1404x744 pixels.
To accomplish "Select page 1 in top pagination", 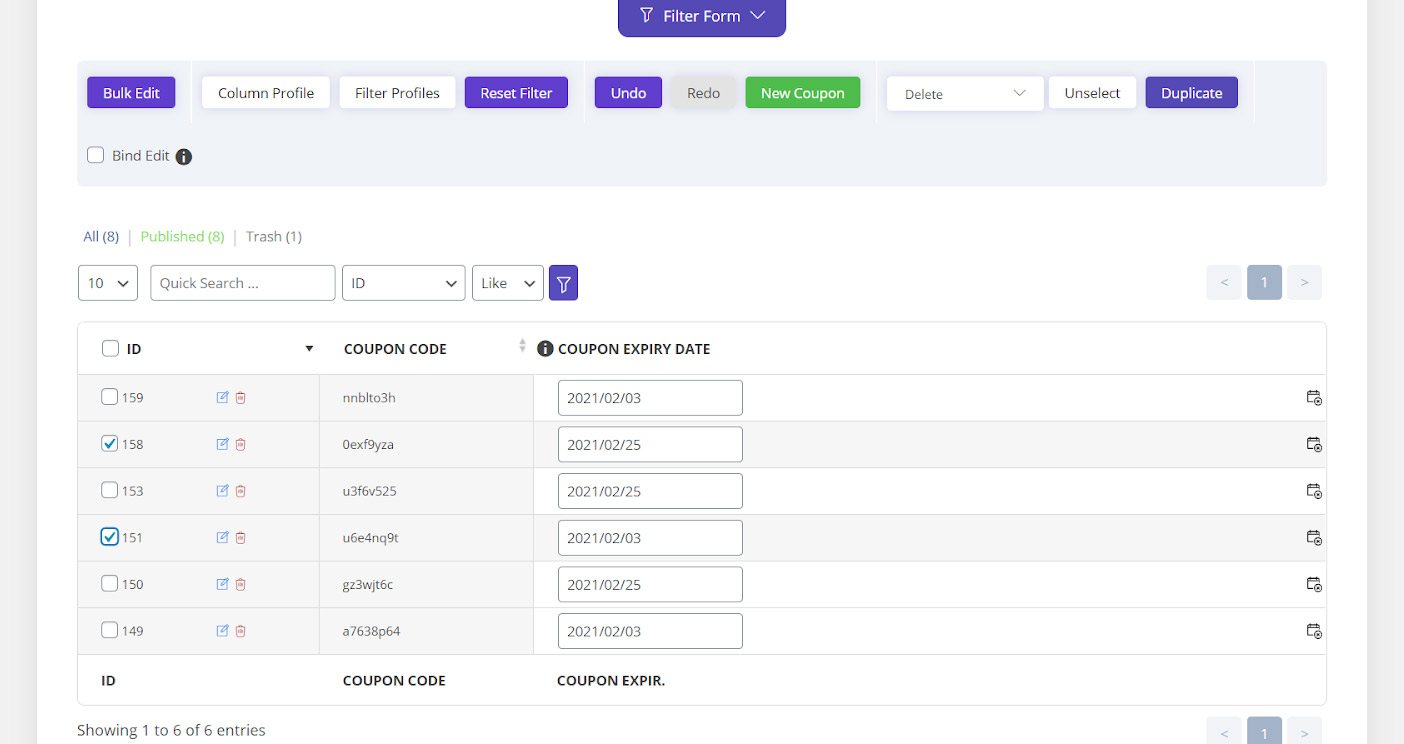I will tap(1264, 283).
